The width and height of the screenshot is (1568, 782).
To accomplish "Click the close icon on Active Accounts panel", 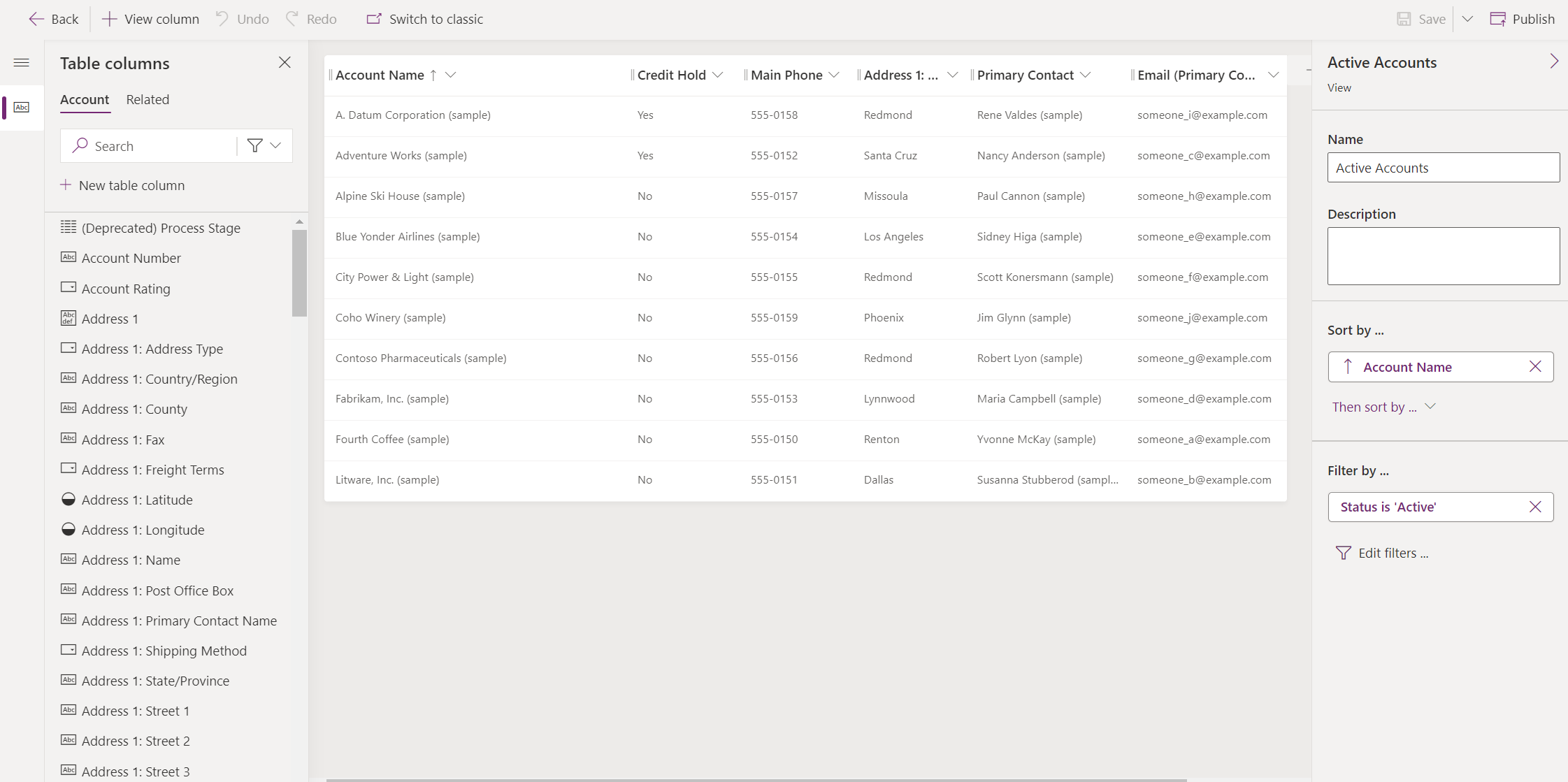I will [1556, 62].
